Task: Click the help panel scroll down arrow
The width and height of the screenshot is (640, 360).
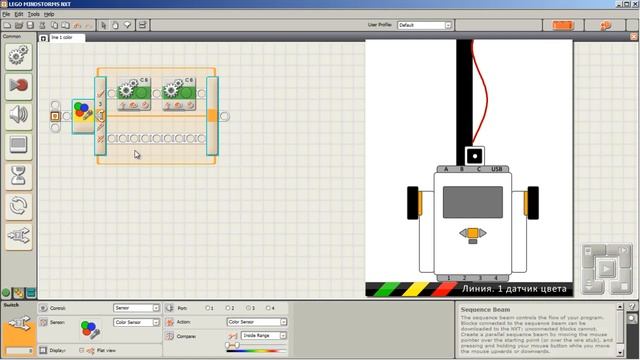Action: click(620, 353)
